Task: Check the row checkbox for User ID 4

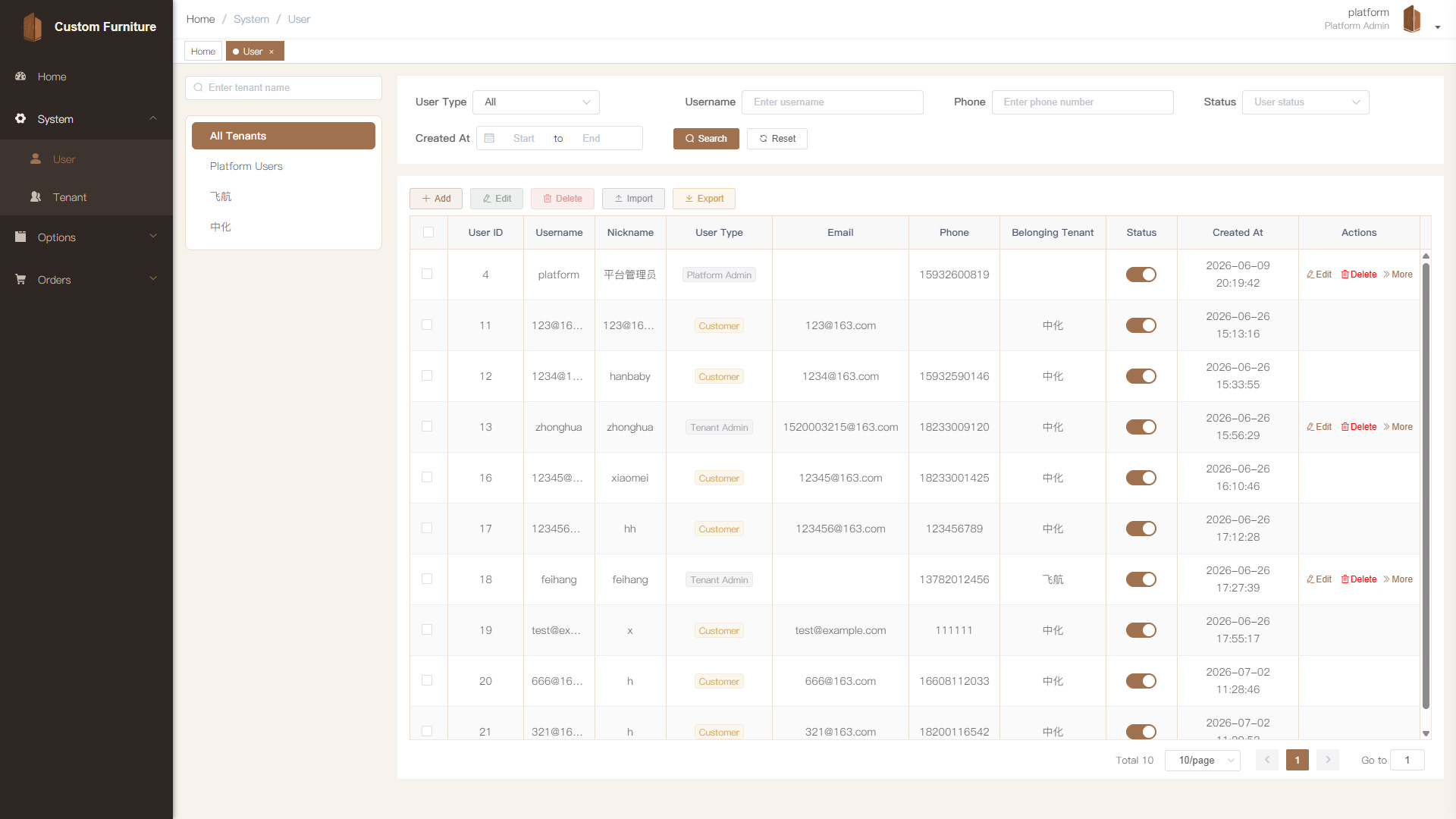Action: coord(427,275)
